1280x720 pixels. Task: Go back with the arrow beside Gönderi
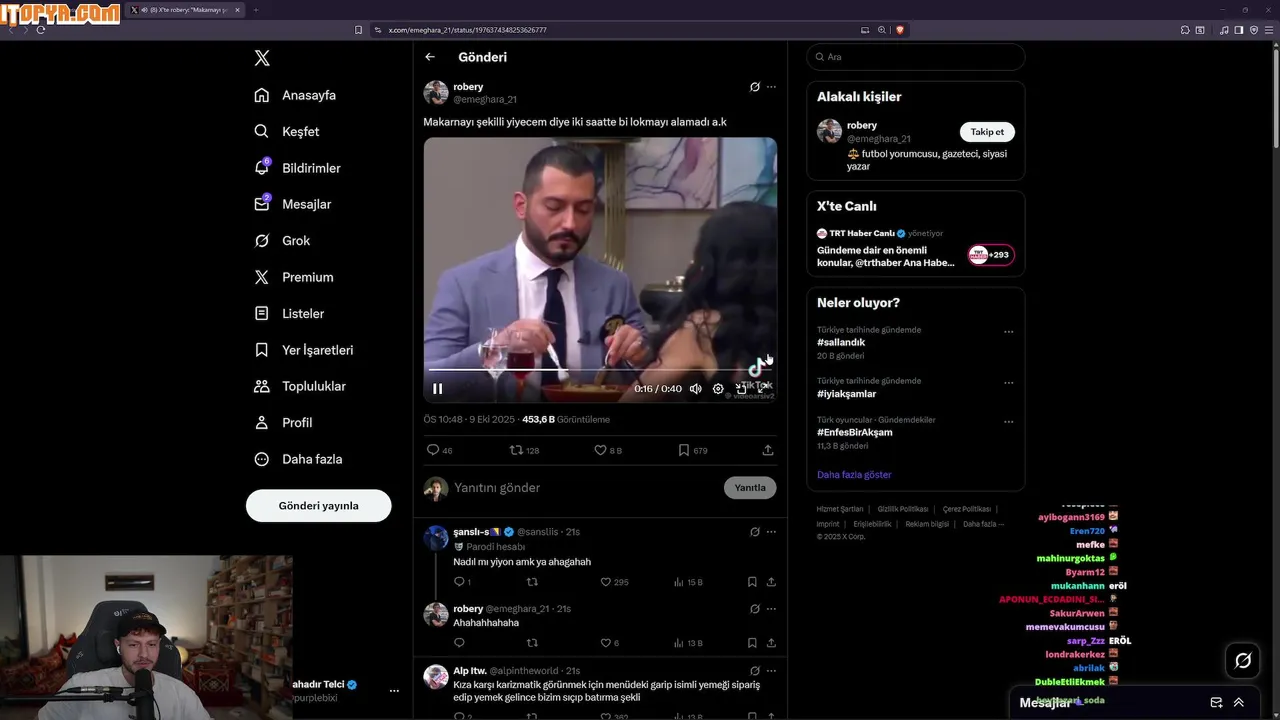point(430,57)
